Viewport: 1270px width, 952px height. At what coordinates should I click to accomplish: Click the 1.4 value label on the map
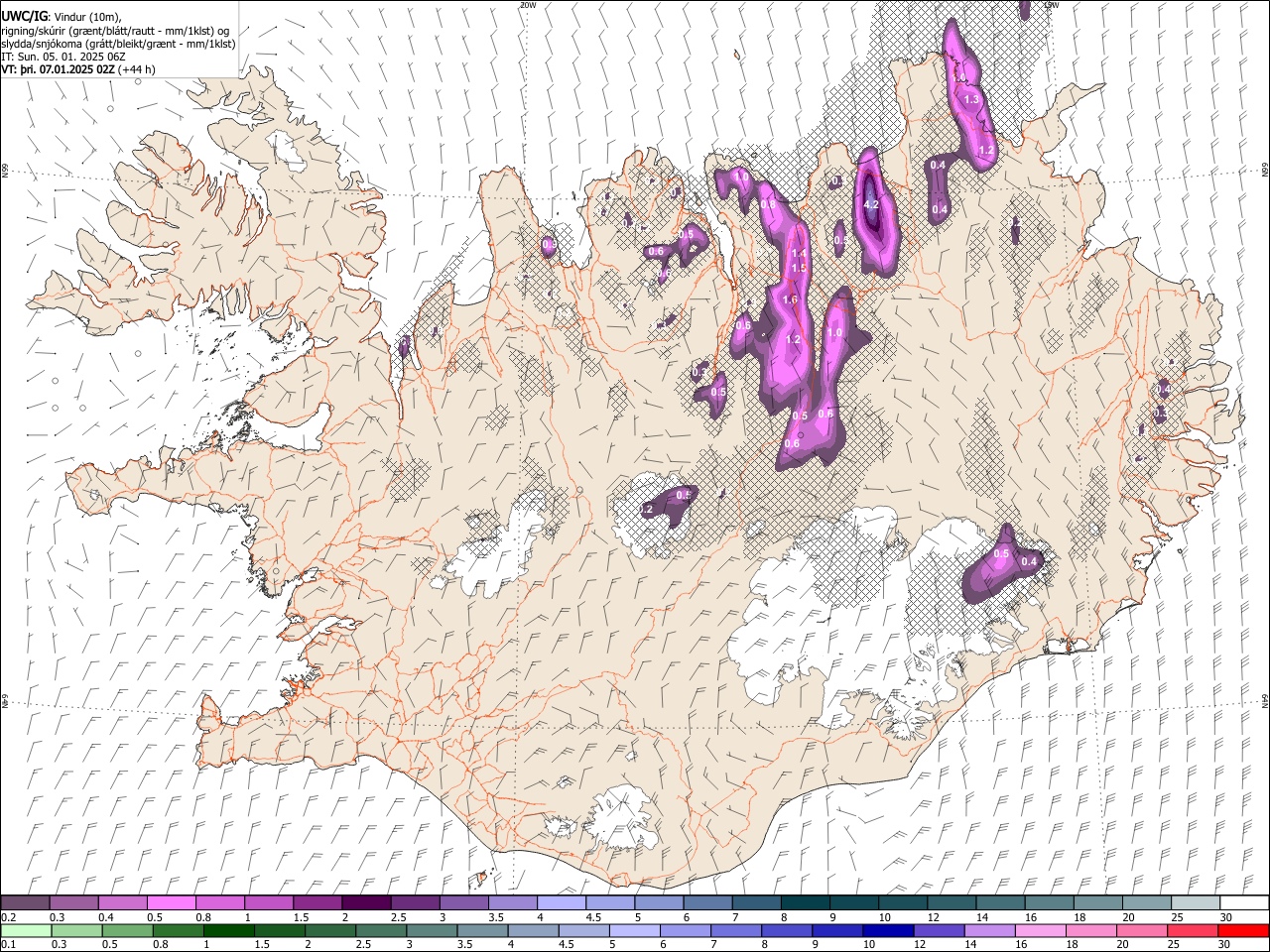(799, 255)
